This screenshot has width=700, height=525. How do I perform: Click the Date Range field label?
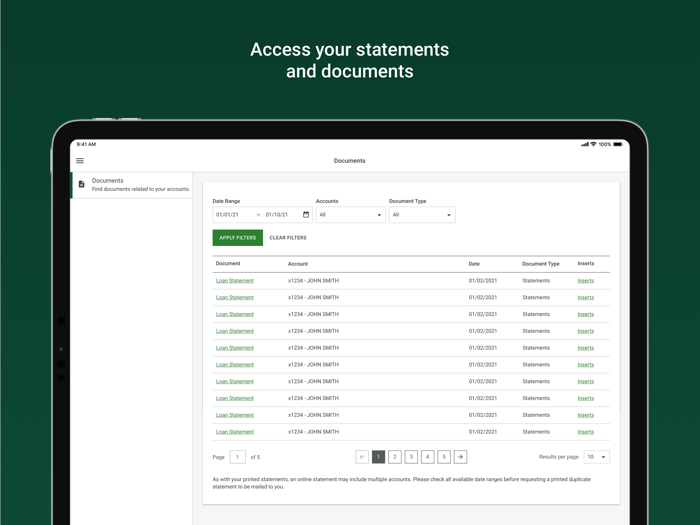226,201
